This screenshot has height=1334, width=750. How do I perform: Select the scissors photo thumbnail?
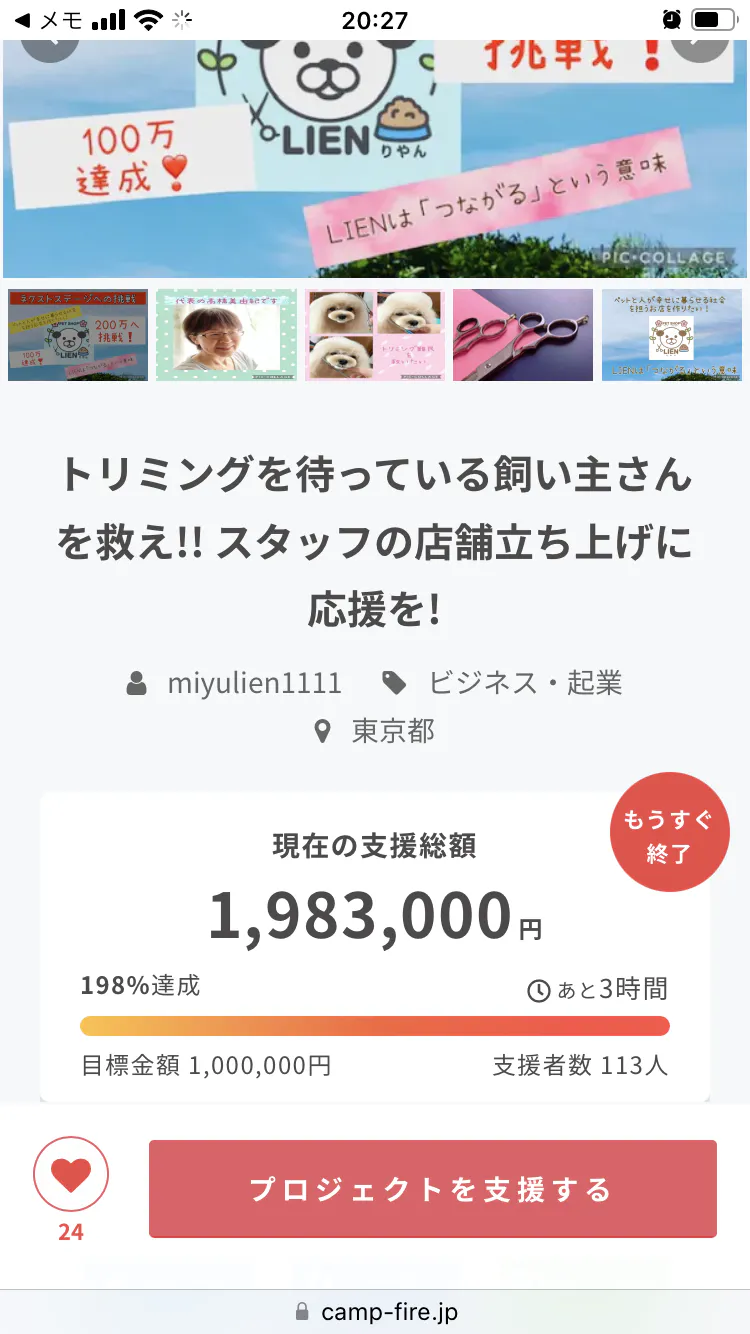pyautogui.click(x=523, y=335)
